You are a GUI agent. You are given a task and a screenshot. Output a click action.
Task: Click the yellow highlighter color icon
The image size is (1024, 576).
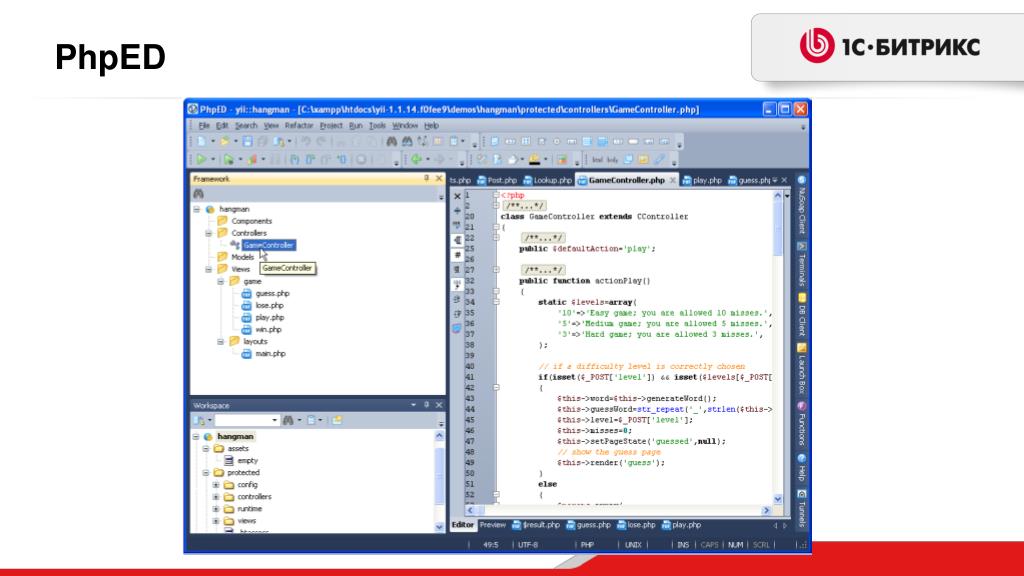pos(534,159)
